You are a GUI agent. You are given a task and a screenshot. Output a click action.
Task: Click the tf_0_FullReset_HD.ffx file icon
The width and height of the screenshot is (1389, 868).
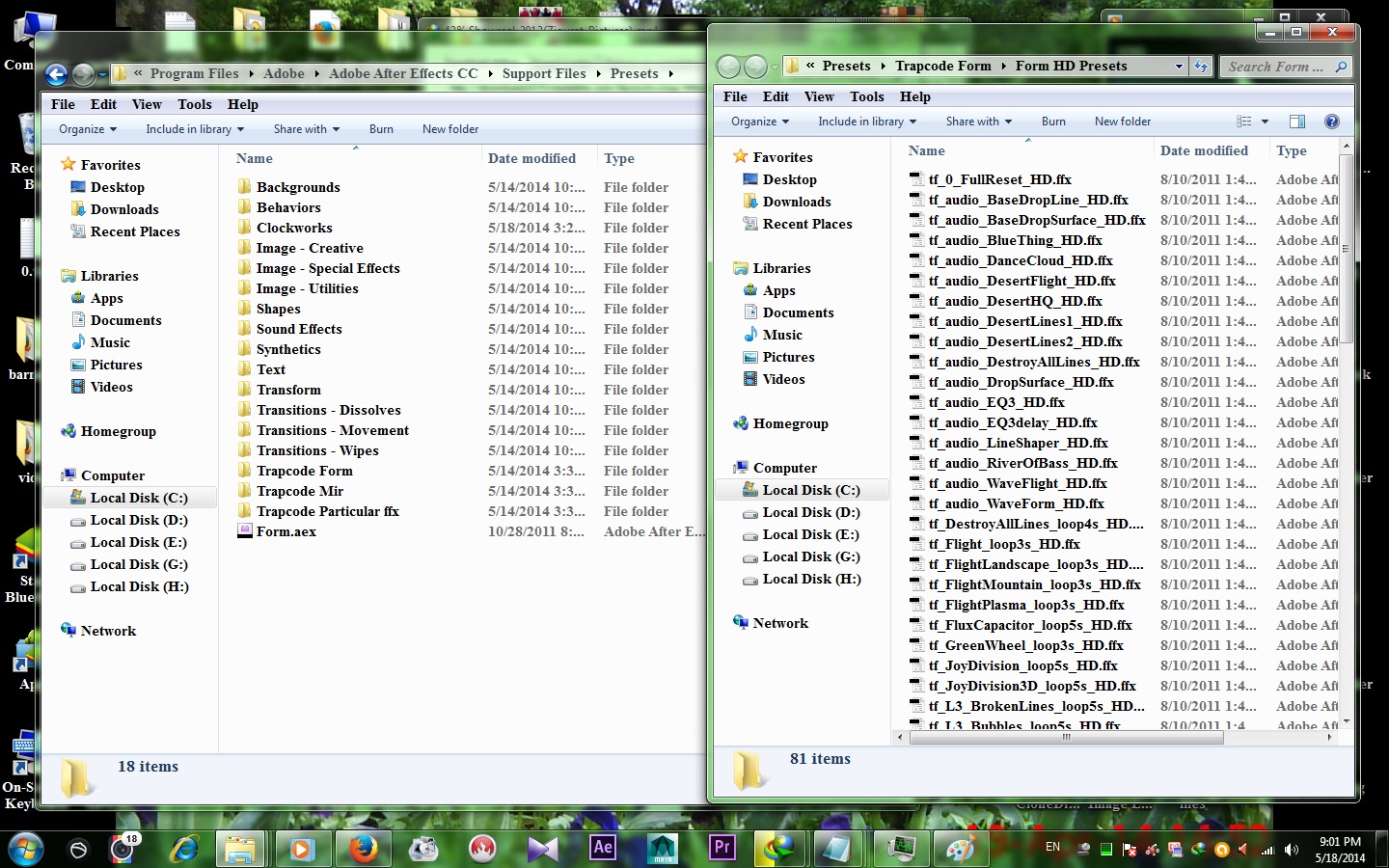click(x=917, y=179)
